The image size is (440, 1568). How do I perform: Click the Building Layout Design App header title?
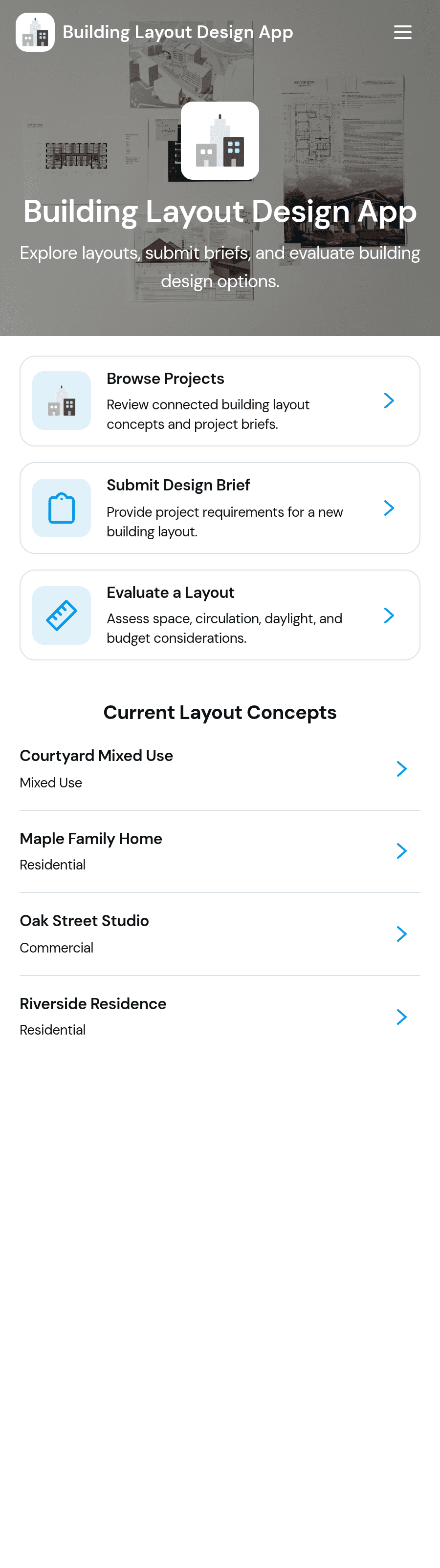[x=178, y=32]
